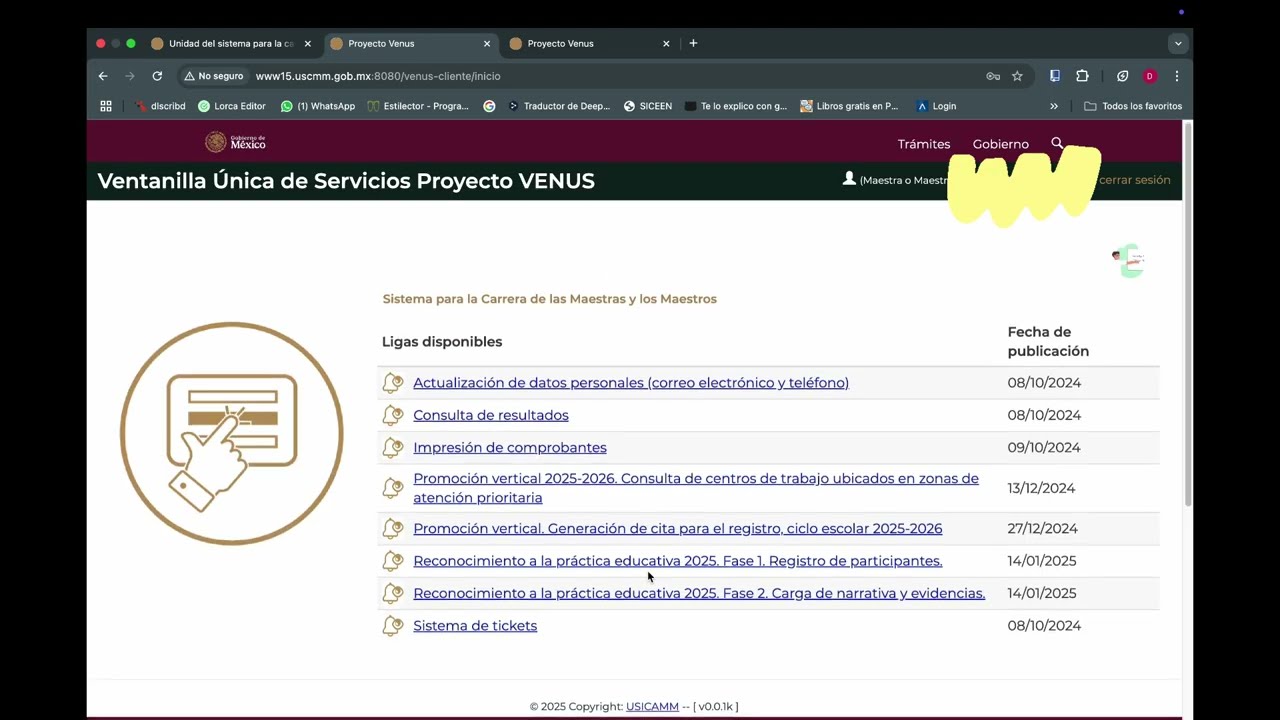Go back with the browser back arrow
Image resolution: width=1280 pixels, height=720 pixels.
coord(103,76)
